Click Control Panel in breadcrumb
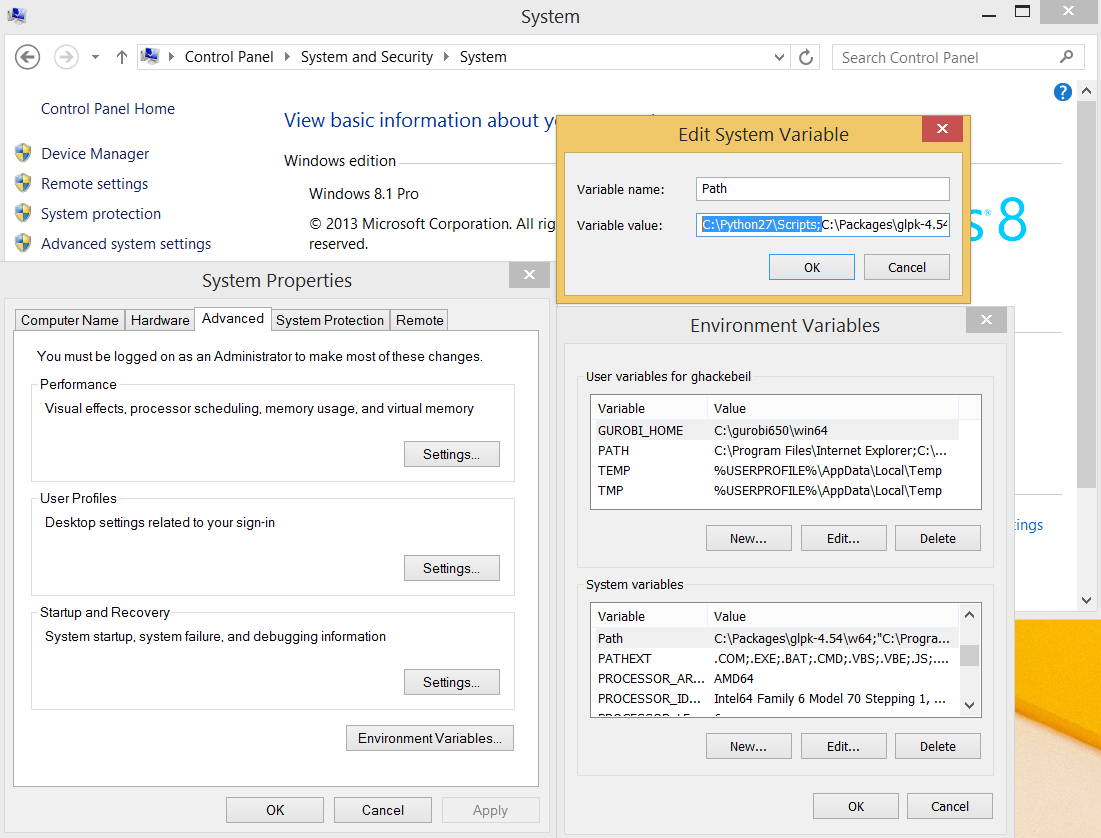Viewport: 1101px width, 838px height. pos(229,57)
